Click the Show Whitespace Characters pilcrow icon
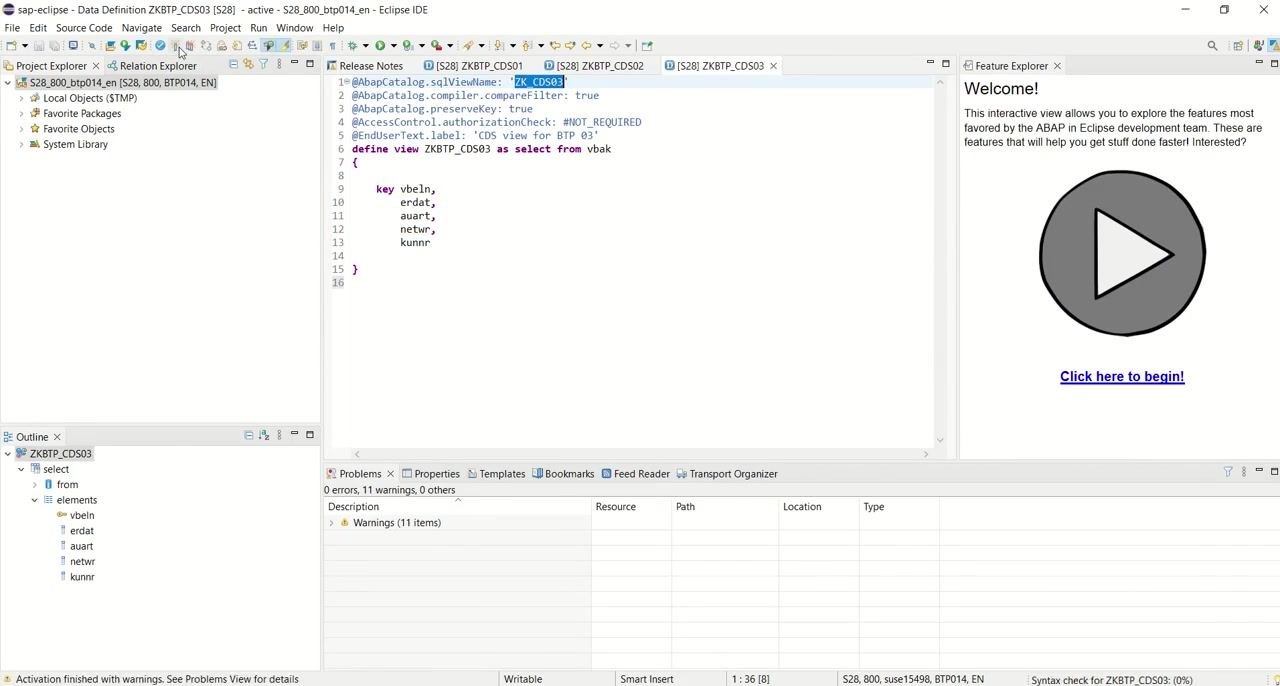Image resolution: width=1280 pixels, height=686 pixels. (333, 45)
